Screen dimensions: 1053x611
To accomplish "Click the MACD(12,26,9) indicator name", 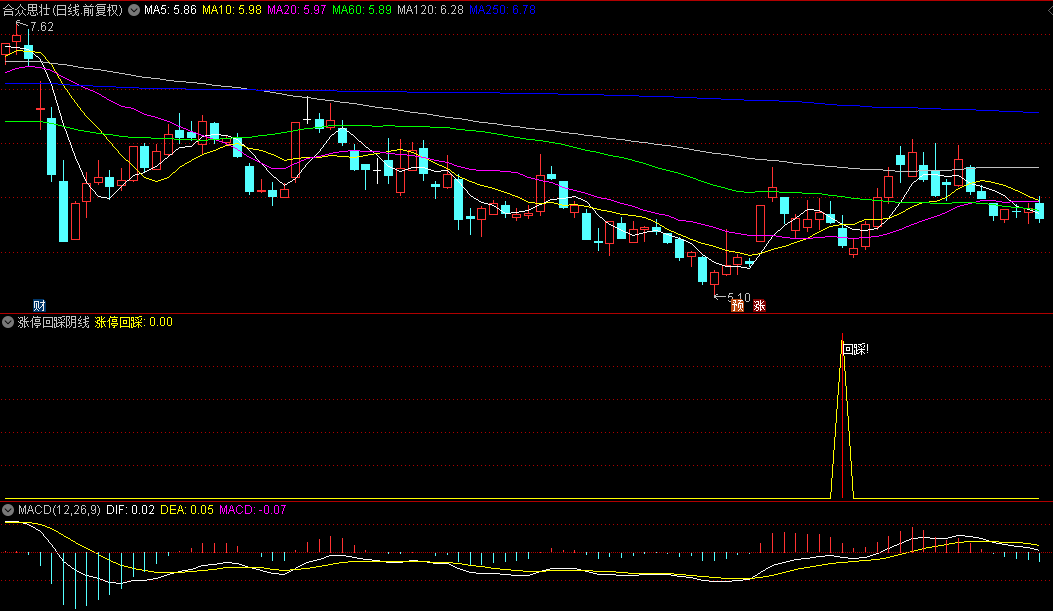I will pyautogui.click(x=59, y=510).
